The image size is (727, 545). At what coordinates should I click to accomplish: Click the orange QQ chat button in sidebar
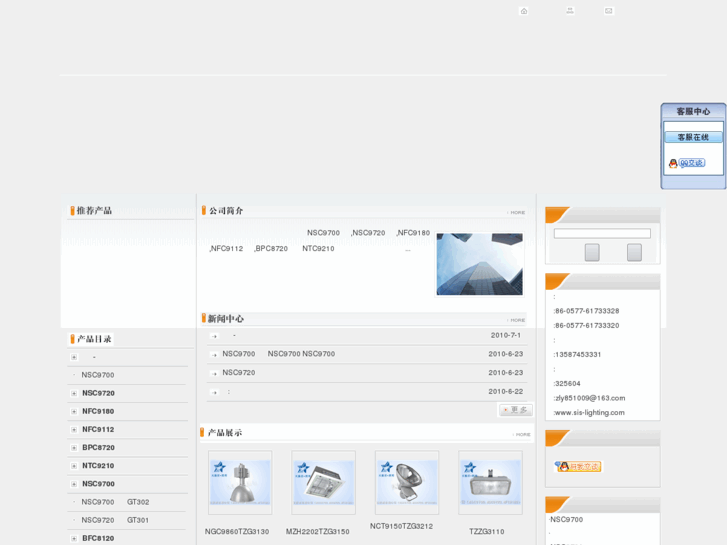pyautogui.click(x=578, y=467)
